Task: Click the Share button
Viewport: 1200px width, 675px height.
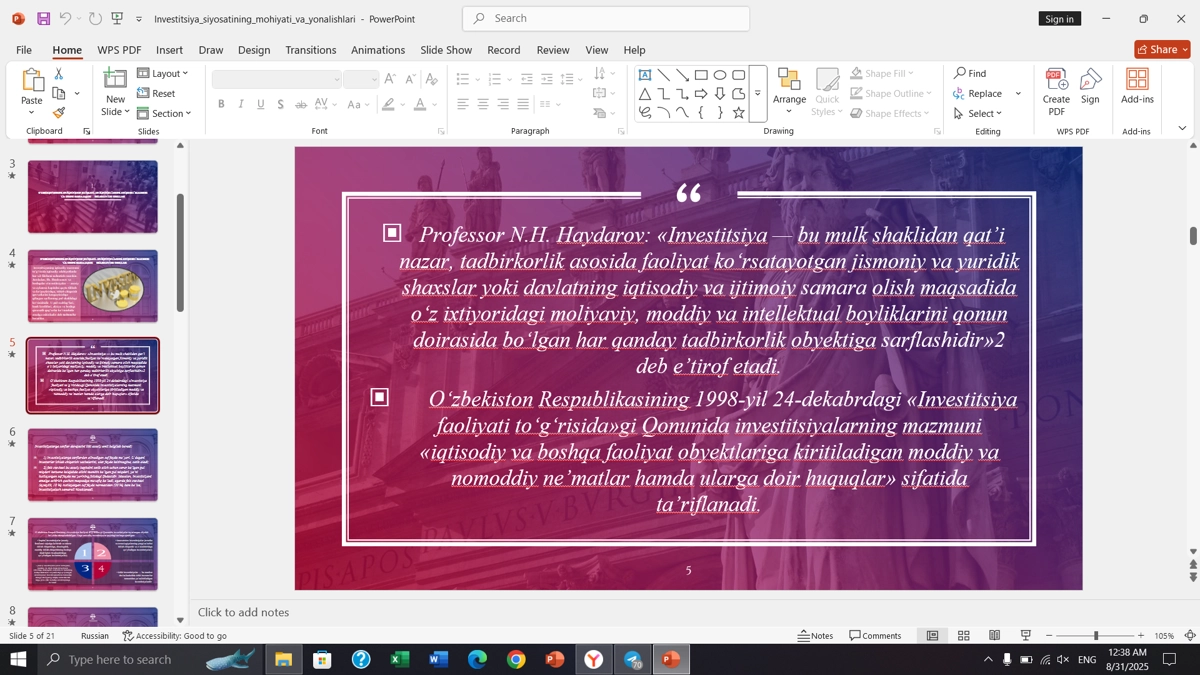Action: 1162,50
